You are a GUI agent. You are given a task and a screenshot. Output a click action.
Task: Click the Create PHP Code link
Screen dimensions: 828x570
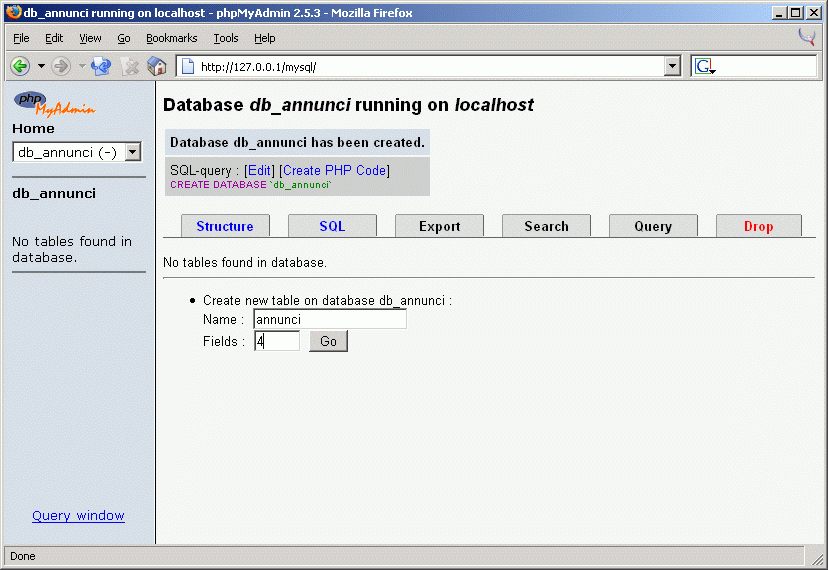[x=335, y=170]
